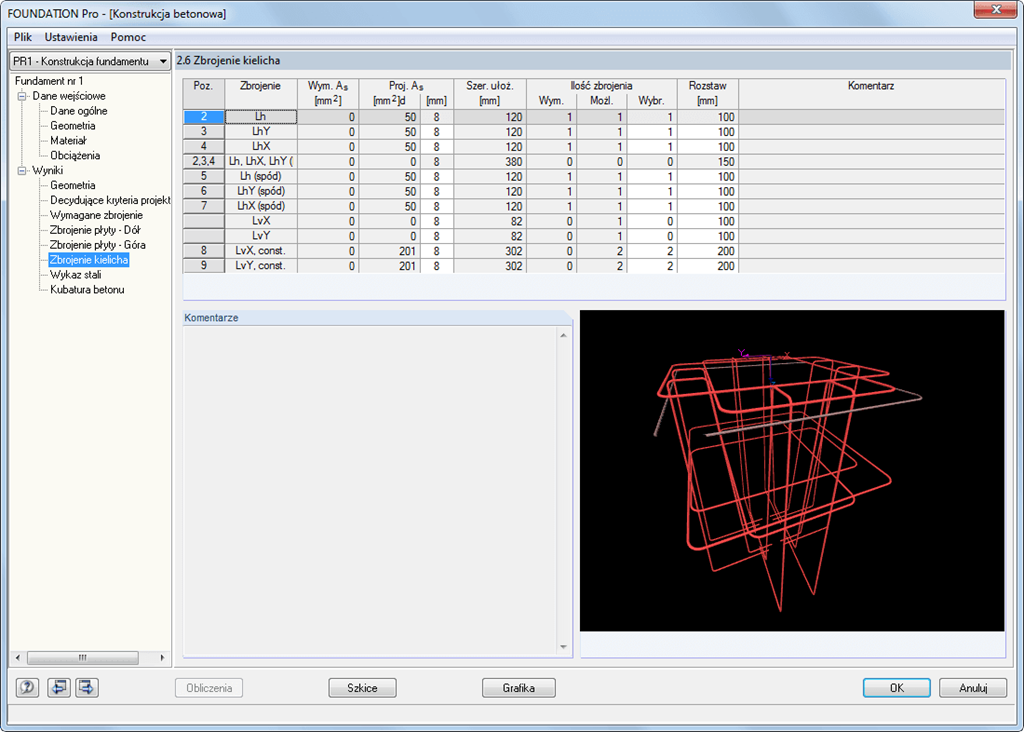Click the LhY cell in Zbrojenie column
The image size is (1024, 732).
[x=261, y=132]
